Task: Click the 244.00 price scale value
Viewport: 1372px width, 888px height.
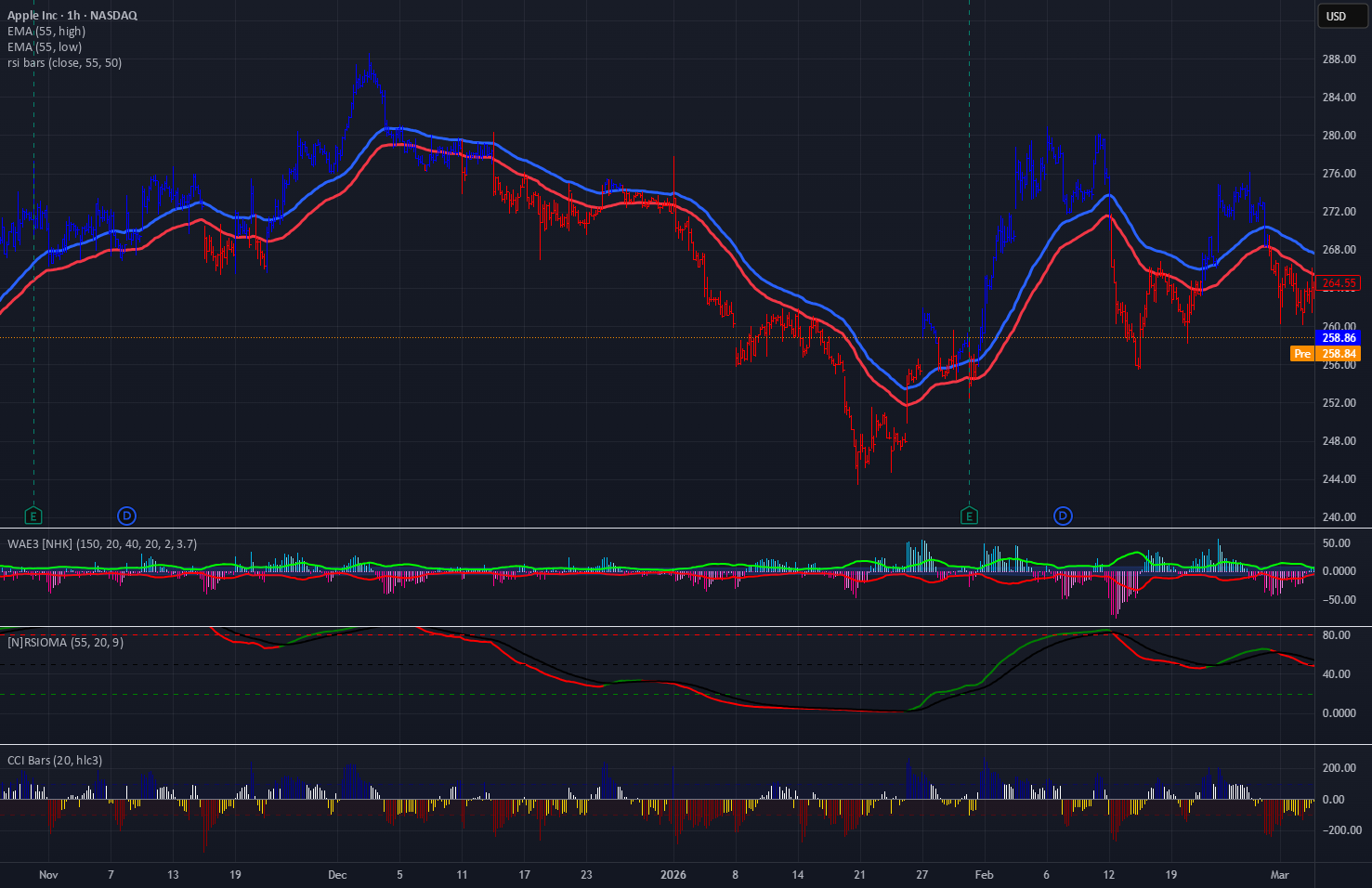Action: click(x=1339, y=479)
